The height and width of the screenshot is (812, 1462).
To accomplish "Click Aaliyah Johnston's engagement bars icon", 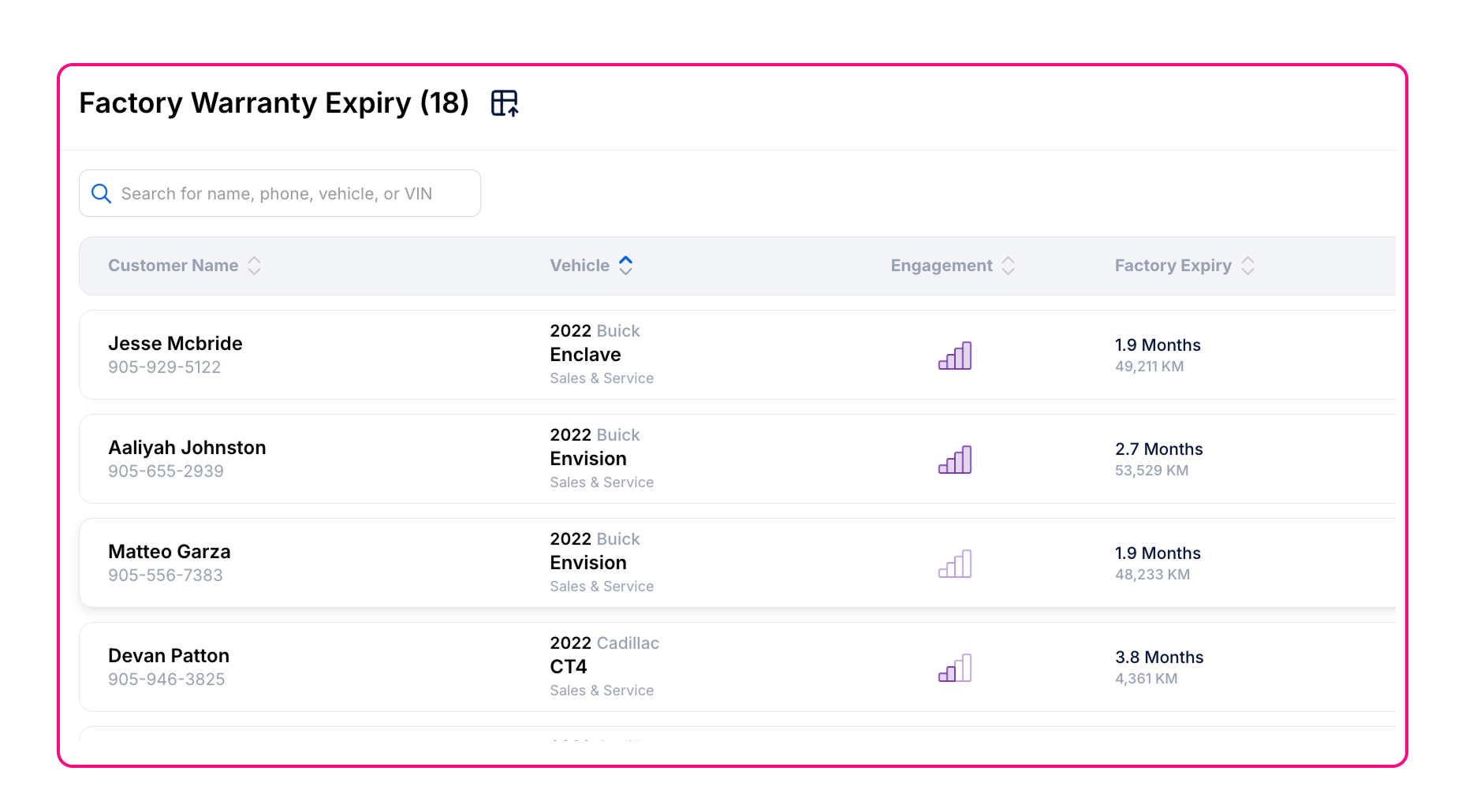I will 954,460.
